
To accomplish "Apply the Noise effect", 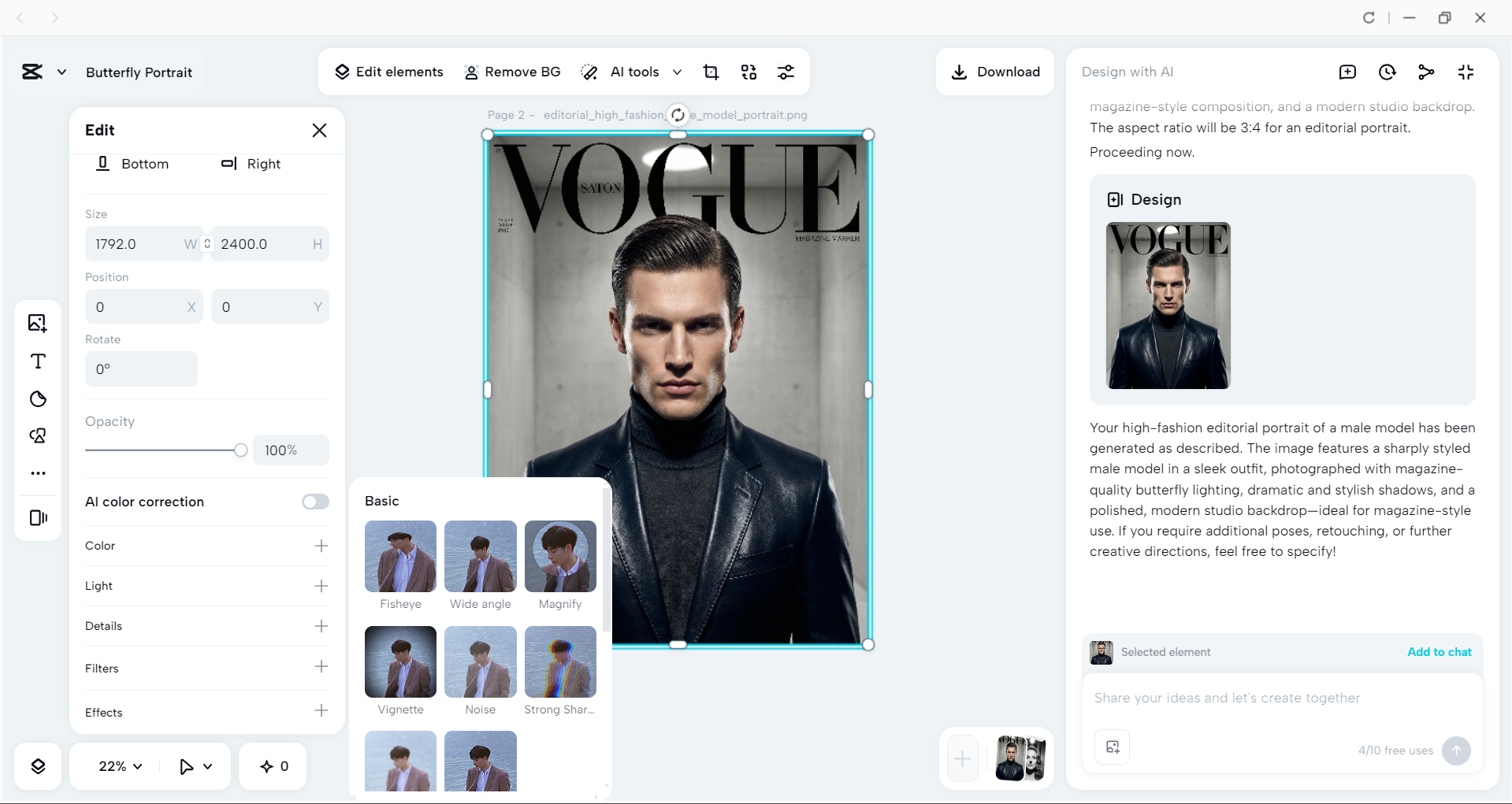I will pos(481,662).
